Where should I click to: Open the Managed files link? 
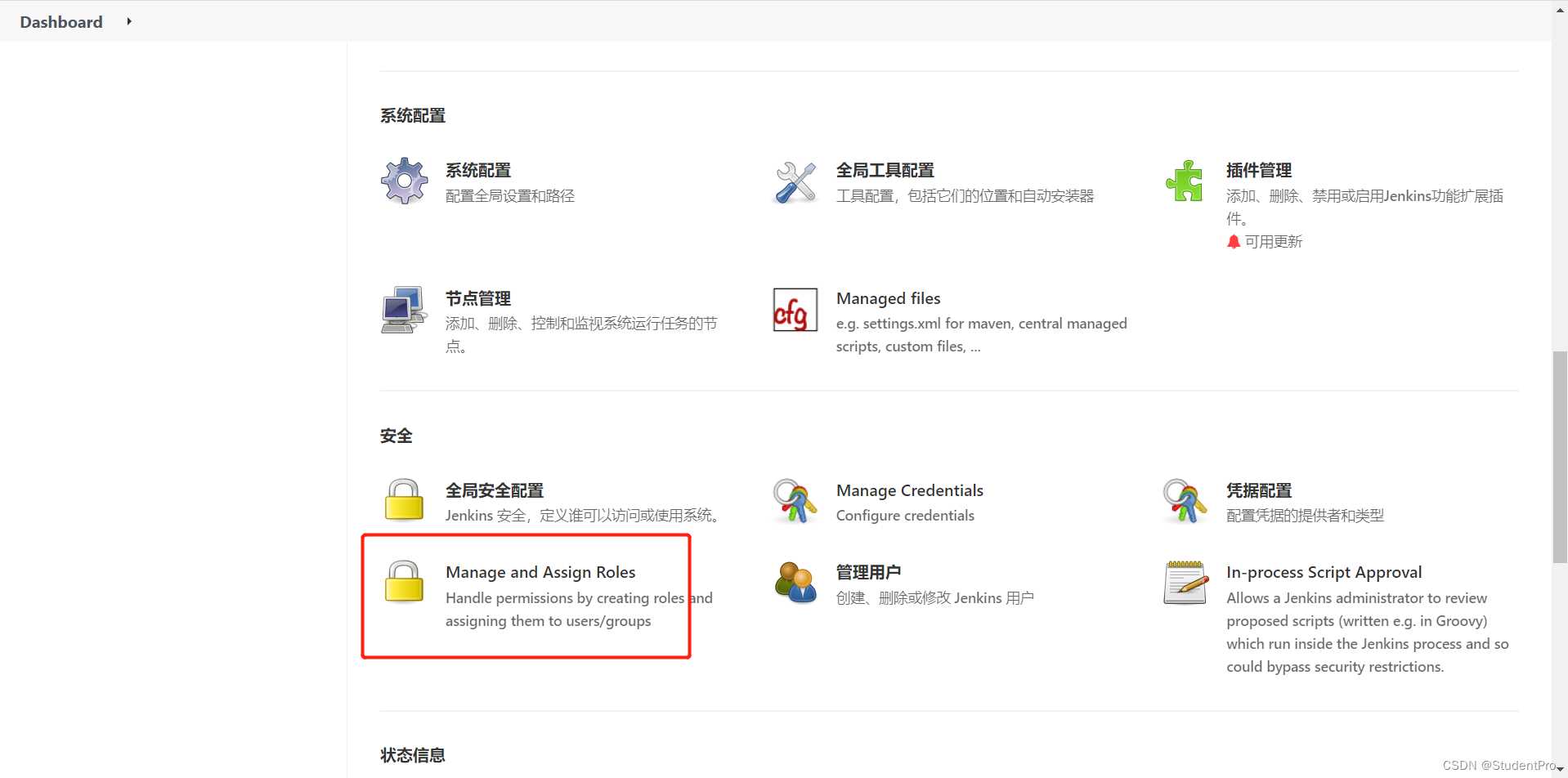888,298
